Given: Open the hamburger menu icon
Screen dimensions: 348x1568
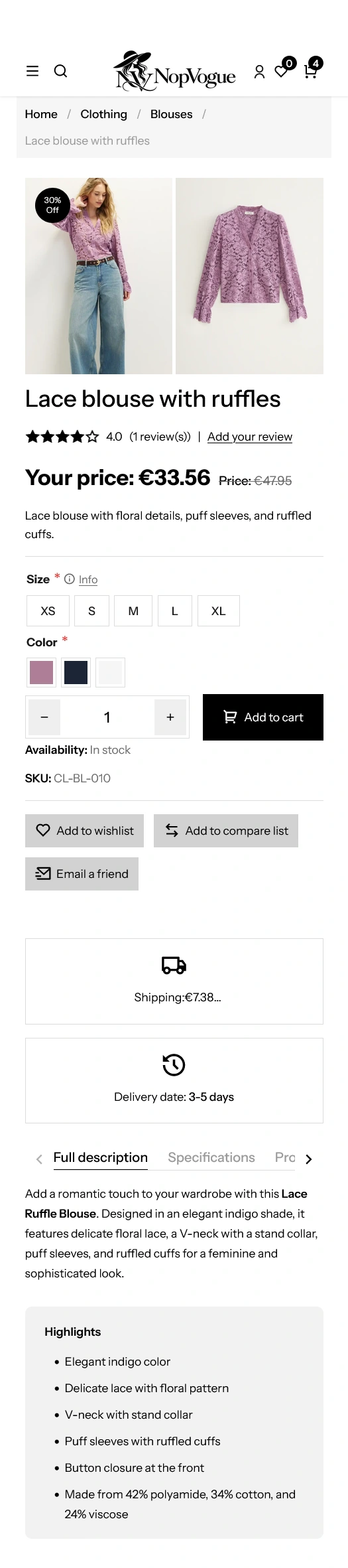Looking at the screenshot, I should [x=32, y=71].
